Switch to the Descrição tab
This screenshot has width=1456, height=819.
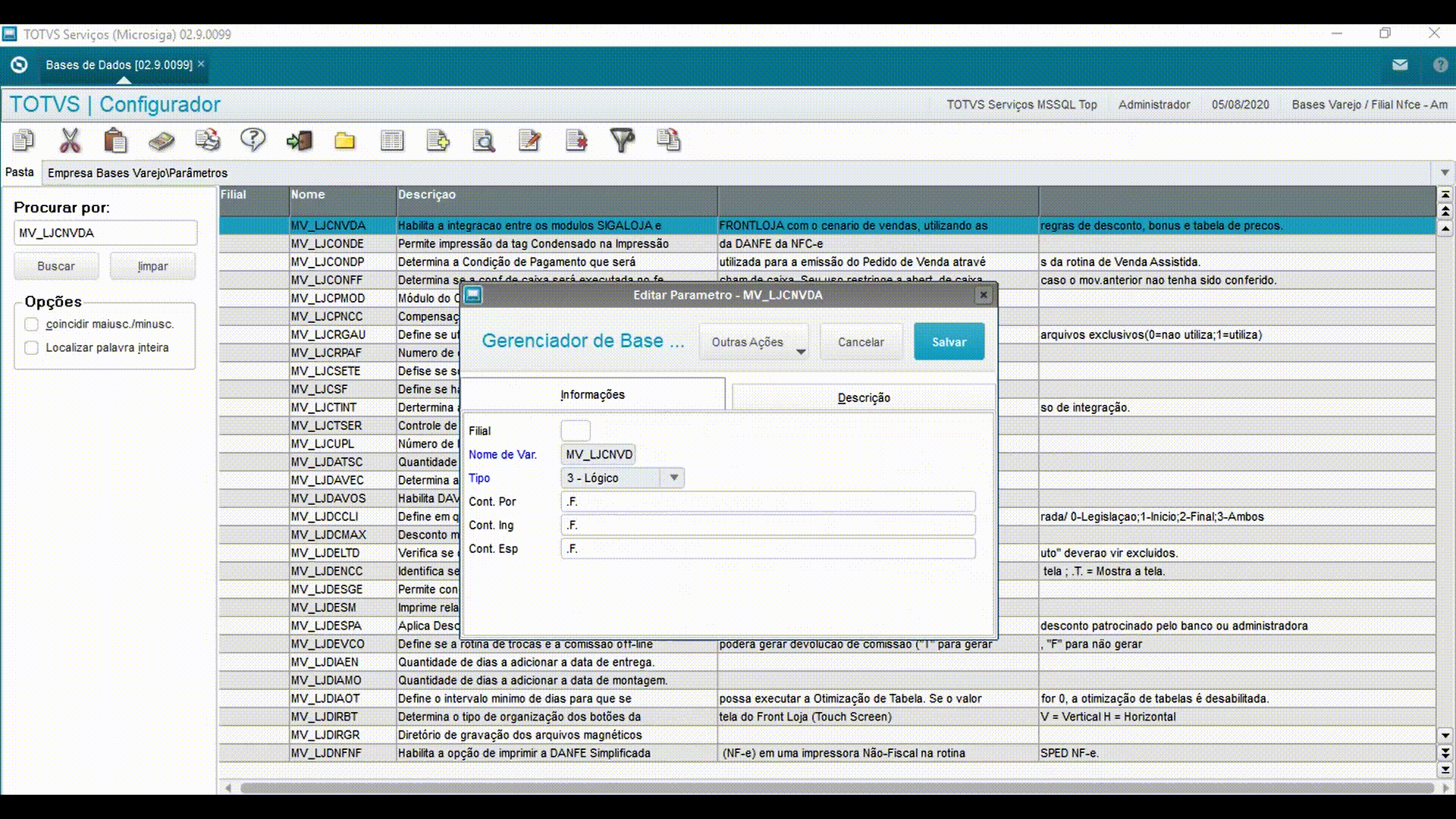click(864, 397)
